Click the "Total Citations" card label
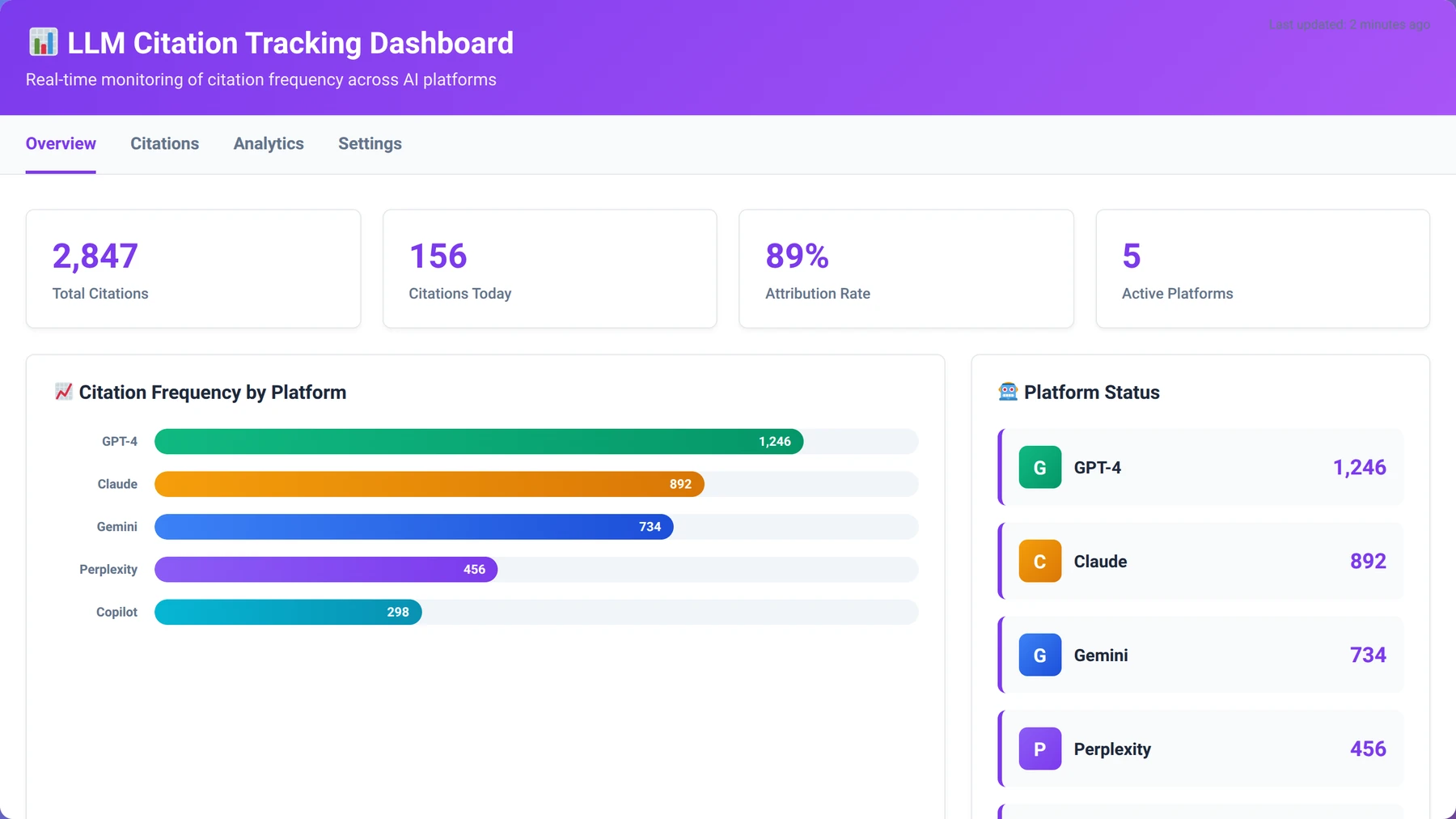The height and width of the screenshot is (819, 1456). (100, 294)
